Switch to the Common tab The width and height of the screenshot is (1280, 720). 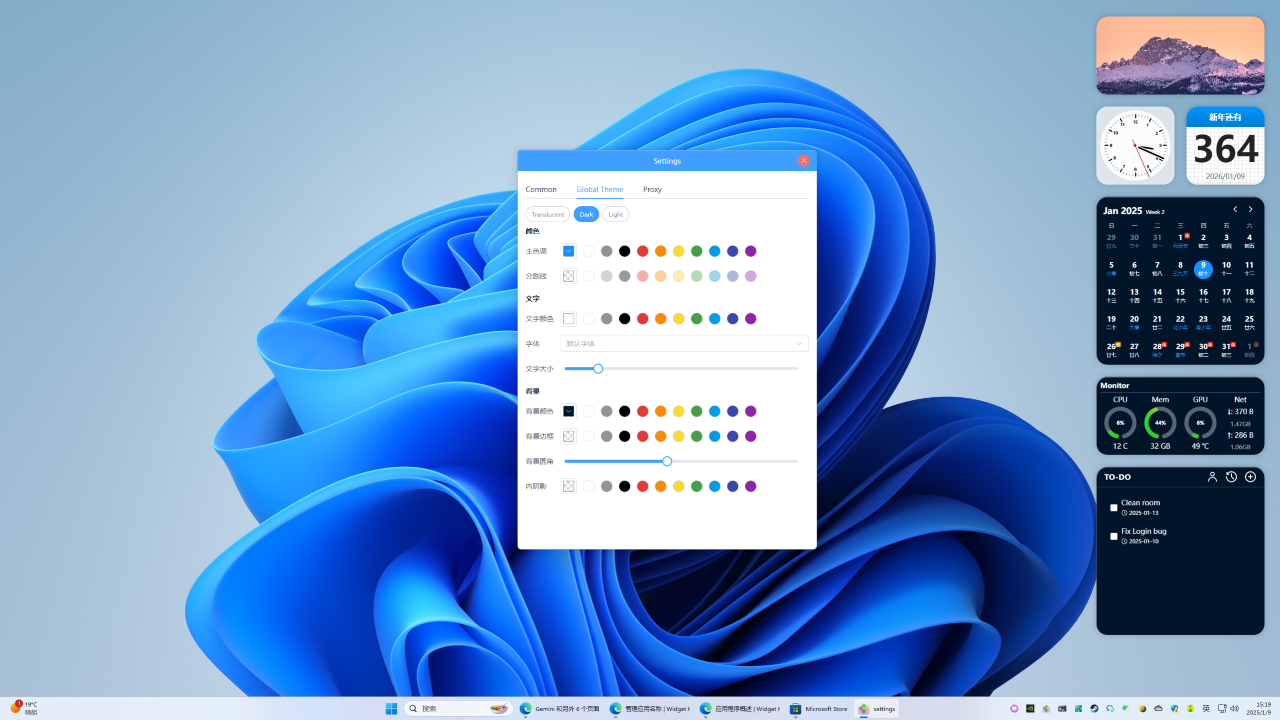coord(541,189)
